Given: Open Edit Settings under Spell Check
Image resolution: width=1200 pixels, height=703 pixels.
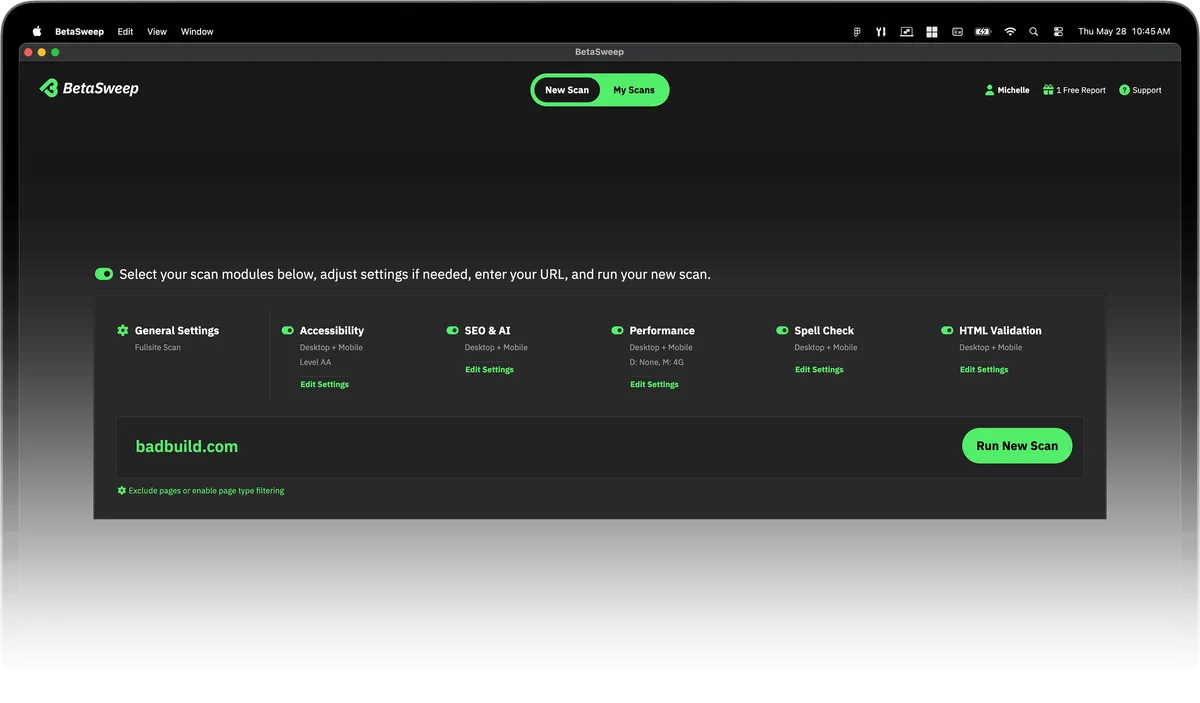Looking at the screenshot, I should [820, 370].
